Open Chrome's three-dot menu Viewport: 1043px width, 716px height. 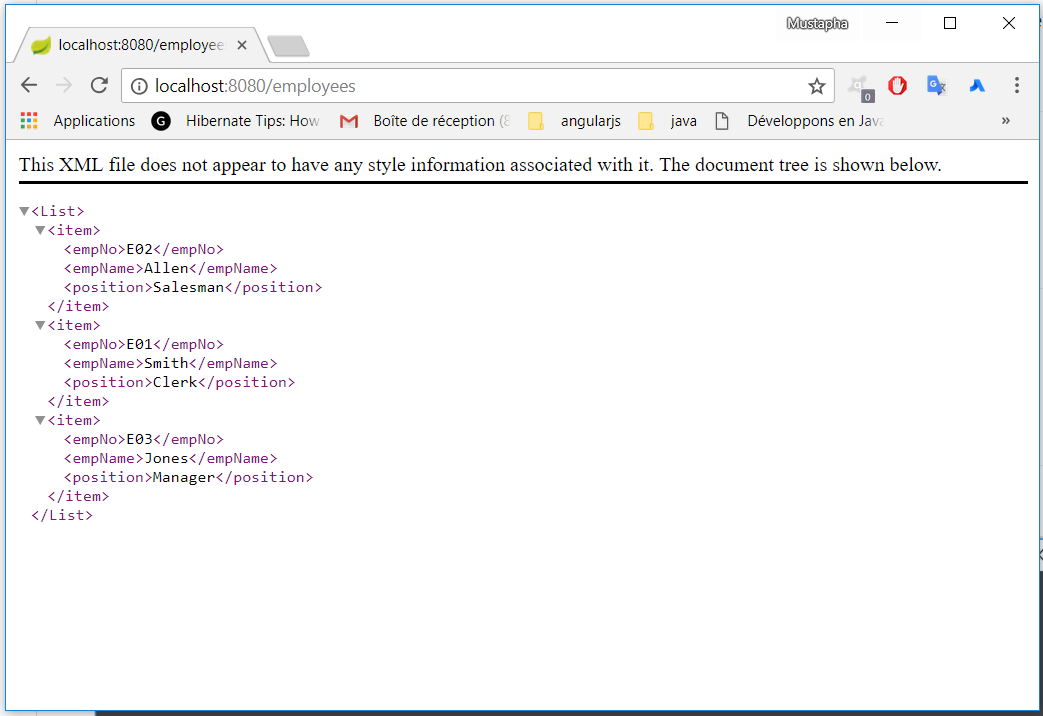pos(1017,85)
